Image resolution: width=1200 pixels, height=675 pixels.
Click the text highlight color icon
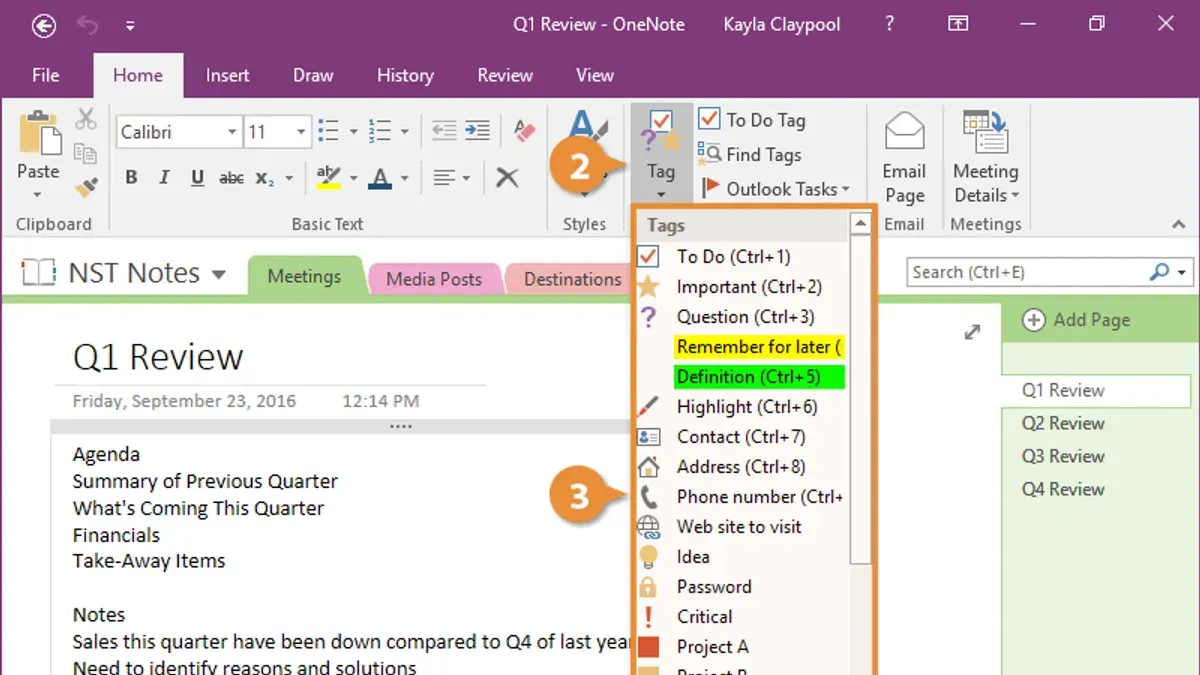click(328, 178)
